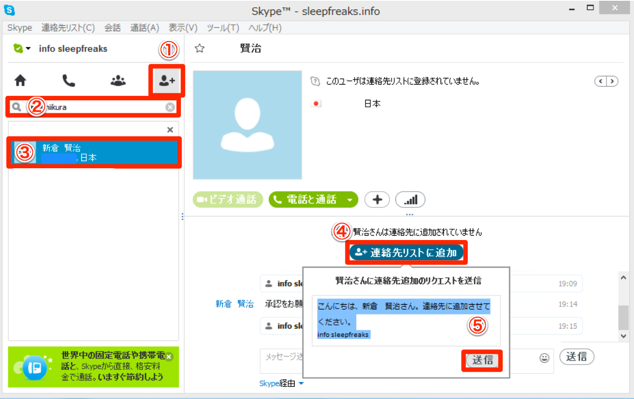Image resolution: width=634 pixels, height=399 pixels.
Task: Click the 19:15 message timestamp
Action: pos(568,326)
